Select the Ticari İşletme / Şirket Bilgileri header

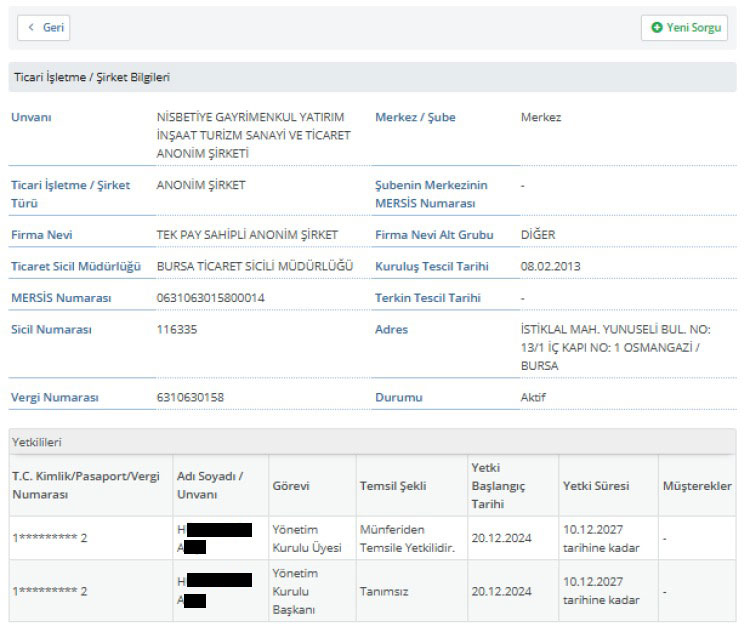click(x=91, y=77)
